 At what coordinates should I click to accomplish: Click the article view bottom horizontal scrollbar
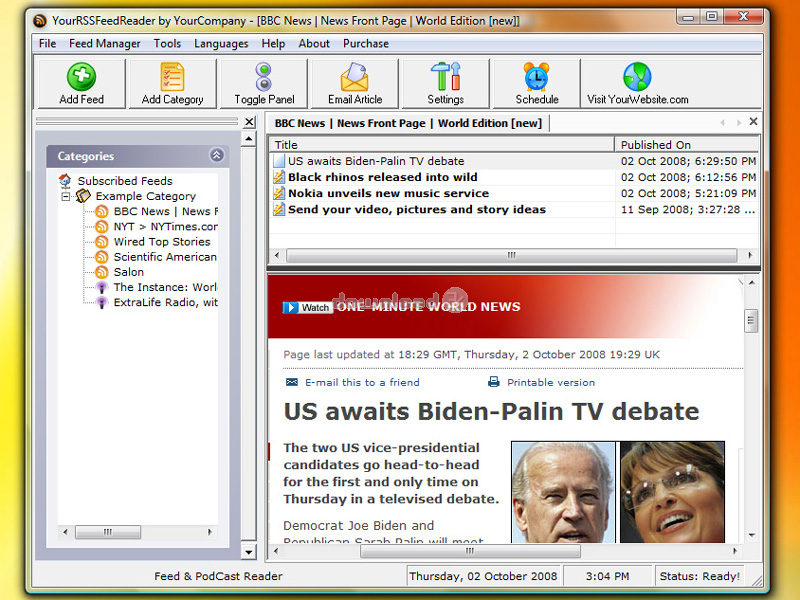point(470,551)
